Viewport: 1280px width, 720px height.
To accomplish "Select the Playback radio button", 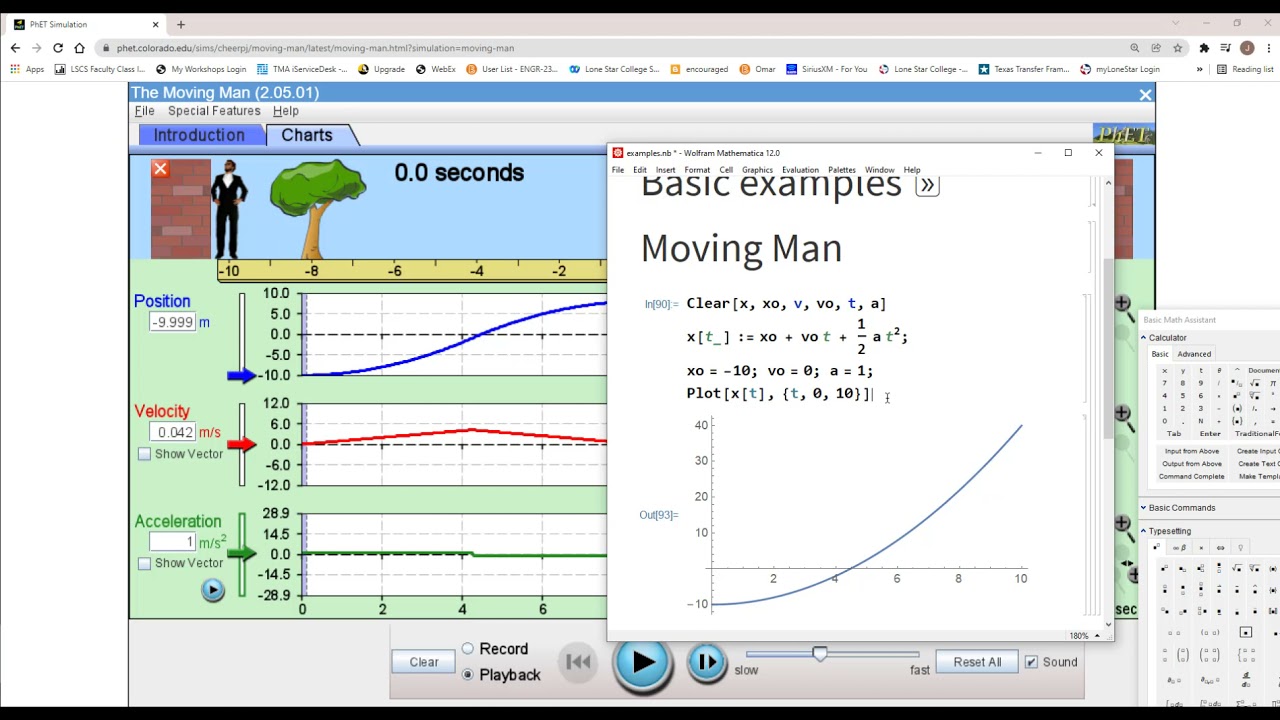I will 468,675.
